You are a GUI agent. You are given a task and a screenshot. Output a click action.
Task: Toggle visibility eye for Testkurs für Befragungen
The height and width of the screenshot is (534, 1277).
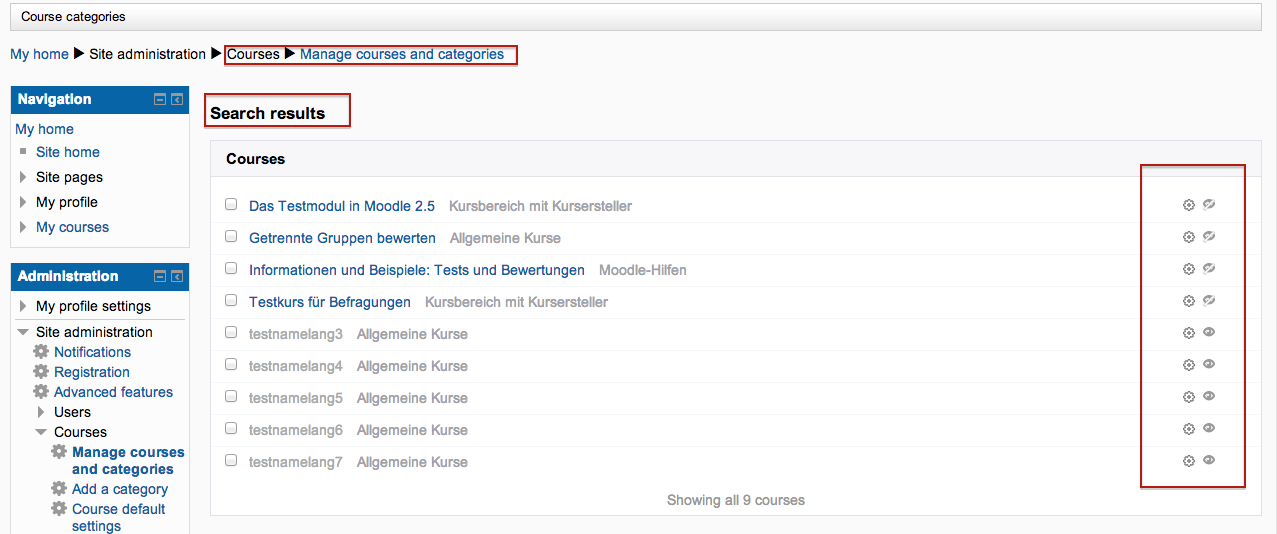pos(1209,301)
